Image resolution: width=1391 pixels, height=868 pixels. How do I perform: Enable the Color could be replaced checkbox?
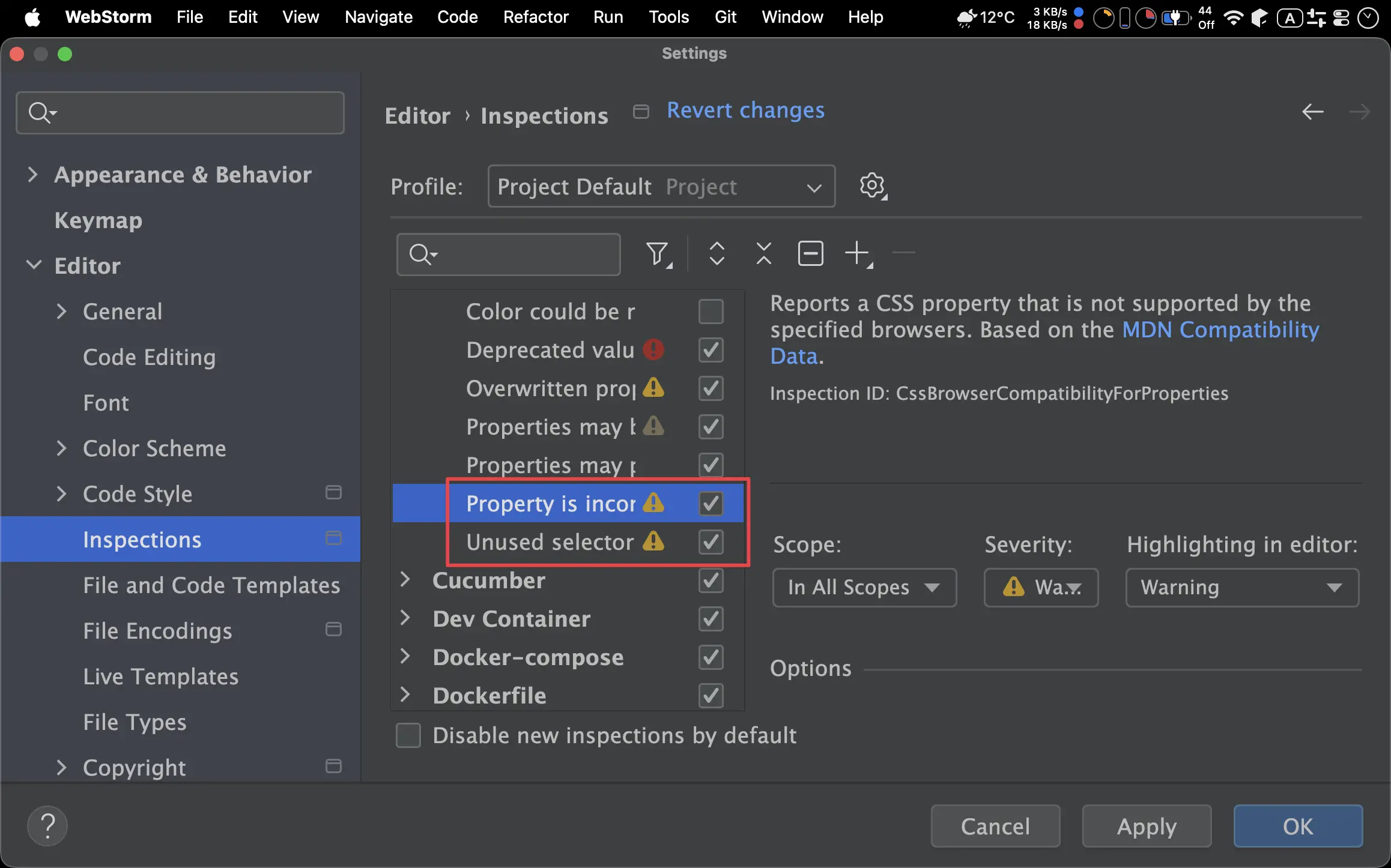(711, 312)
